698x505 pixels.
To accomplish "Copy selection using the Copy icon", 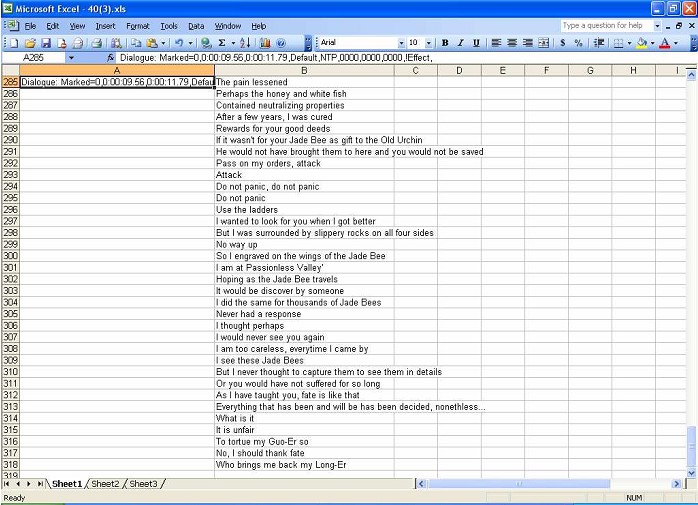I will click(x=136, y=43).
